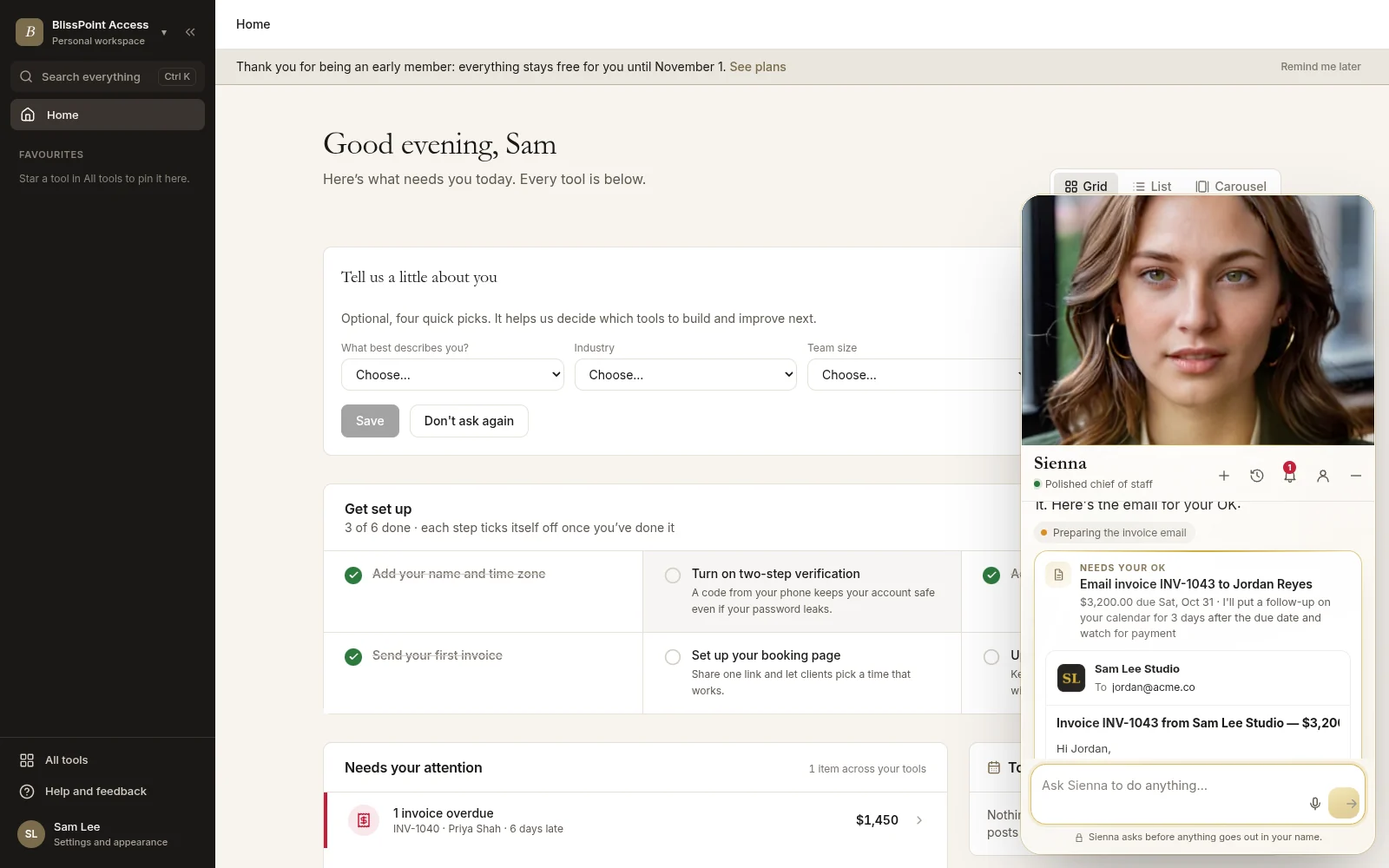Click the '1 item across your tools' text

point(867,769)
